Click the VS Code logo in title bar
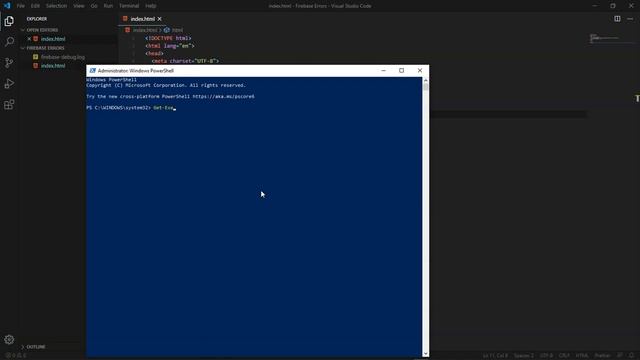Screen dimensions: 640x360 (7, 6)
